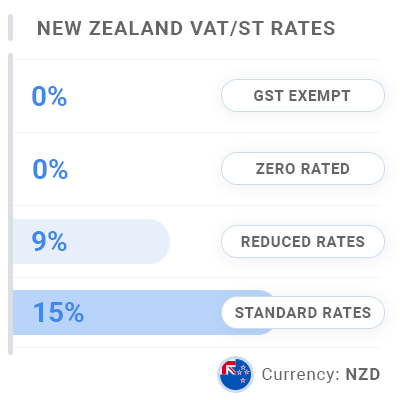
Task: Click the empty space between 0% and GST EXEMPT
Action: click(x=143, y=96)
